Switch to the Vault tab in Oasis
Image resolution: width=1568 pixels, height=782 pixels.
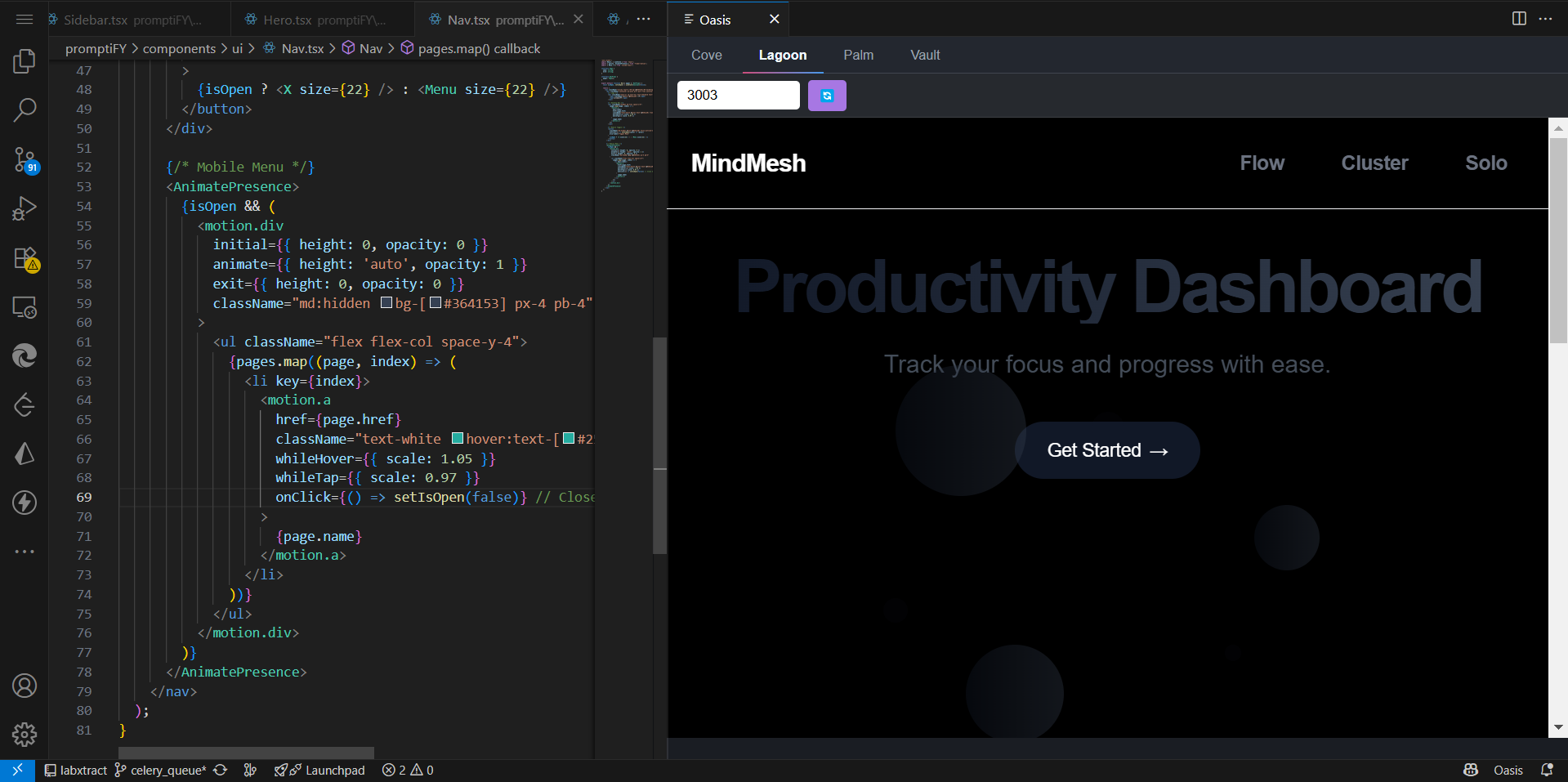pos(924,55)
